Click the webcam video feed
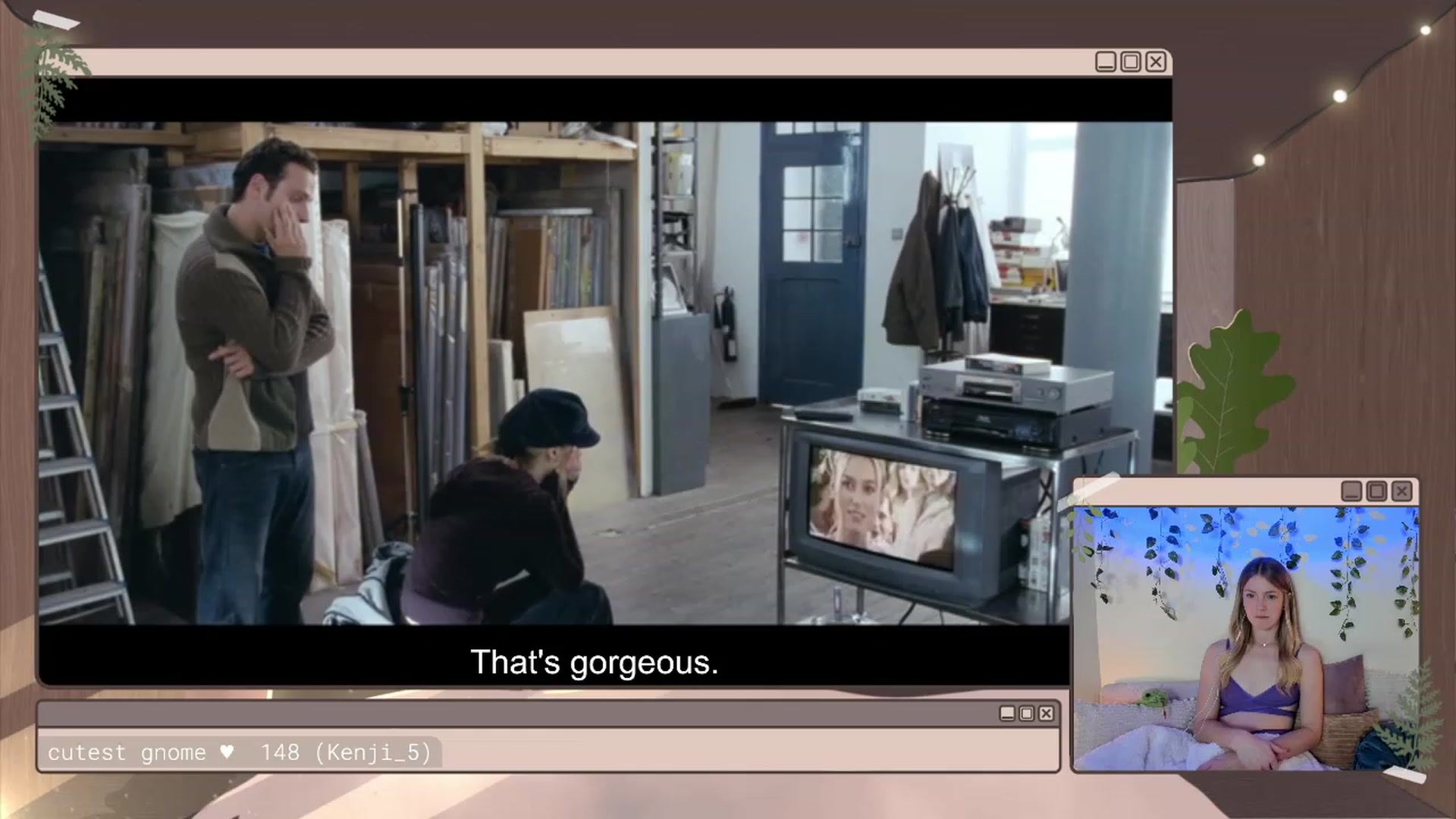Screen dimensions: 1456x819 (1246, 639)
